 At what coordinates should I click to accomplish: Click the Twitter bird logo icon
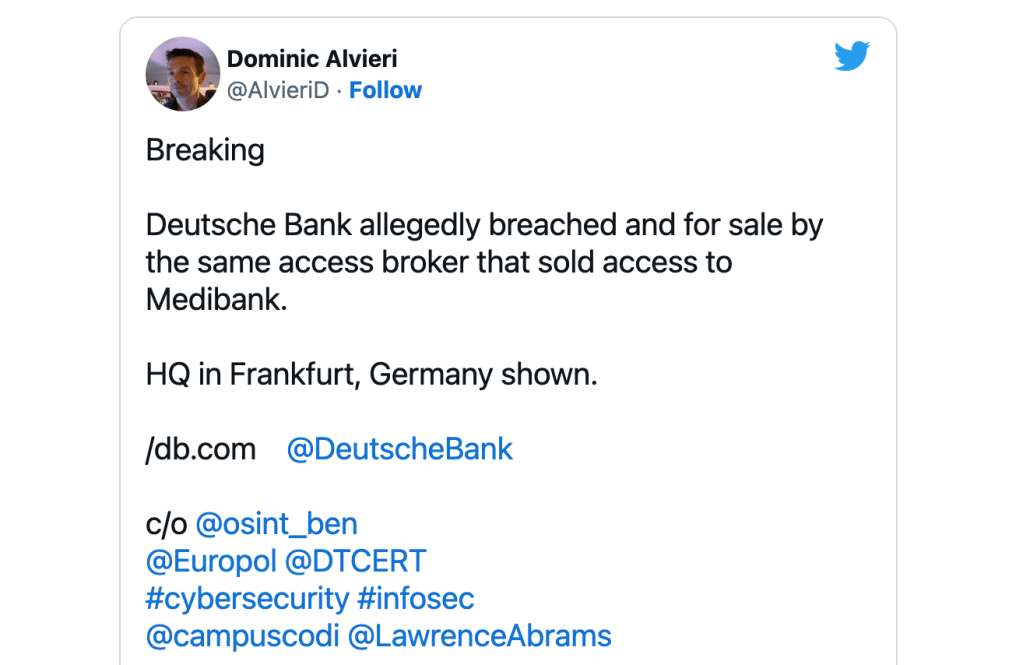pos(852,58)
